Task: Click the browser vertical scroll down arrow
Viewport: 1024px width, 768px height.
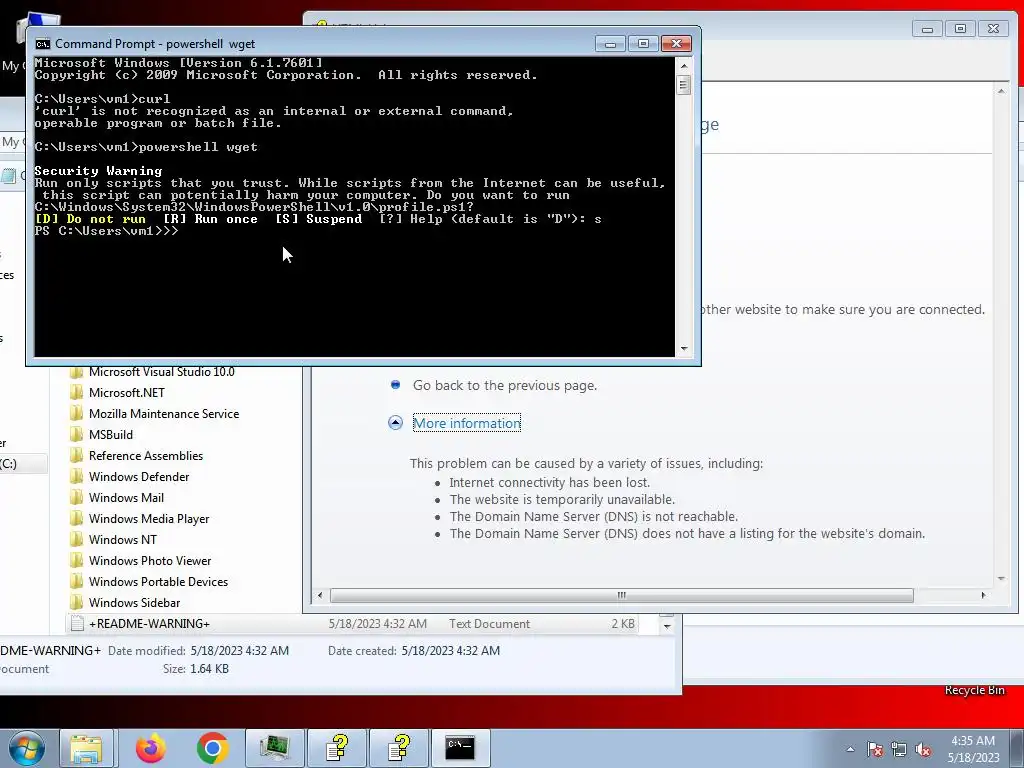Action: tap(1001, 579)
